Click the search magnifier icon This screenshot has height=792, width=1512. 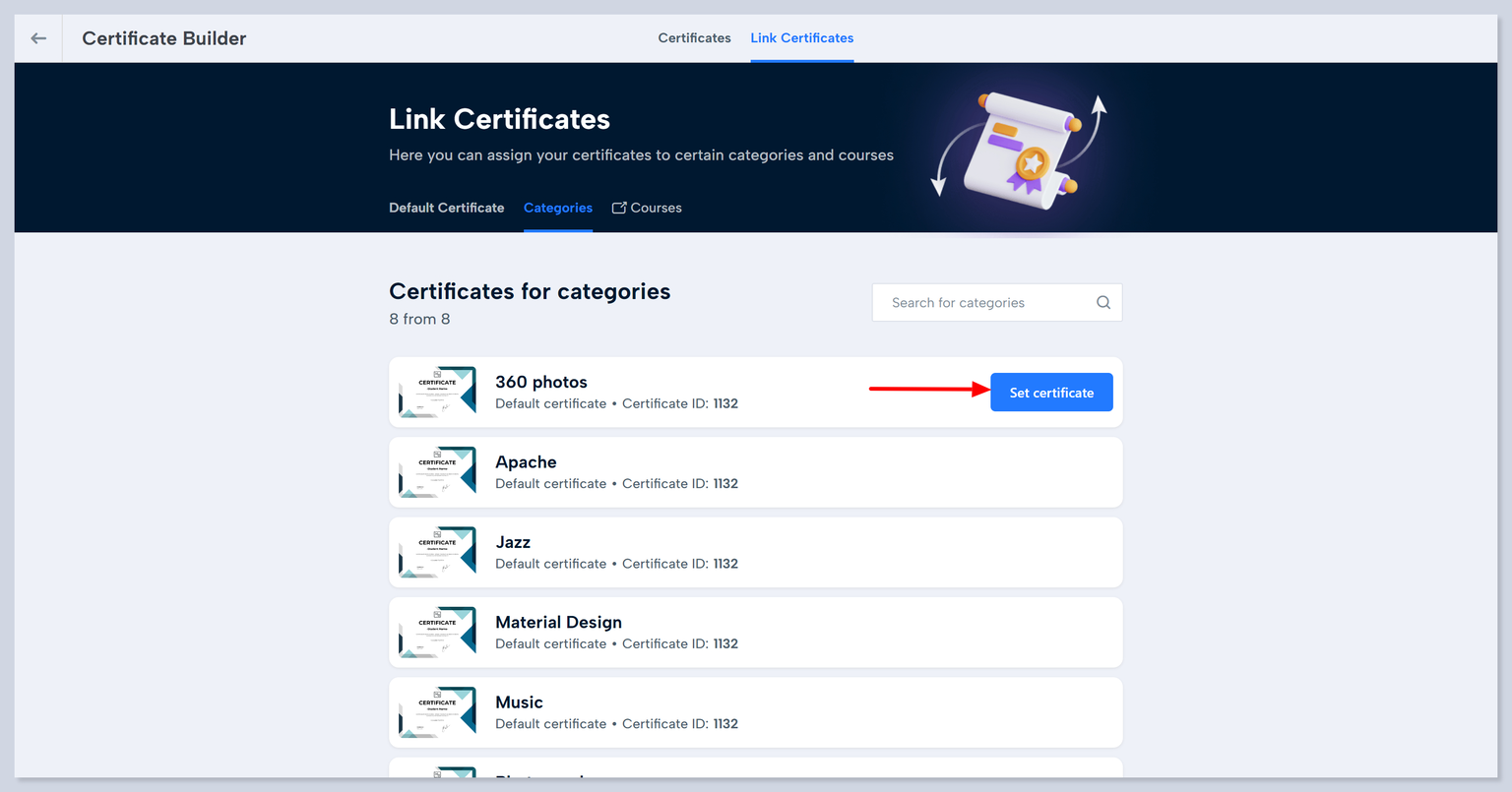pos(1103,303)
